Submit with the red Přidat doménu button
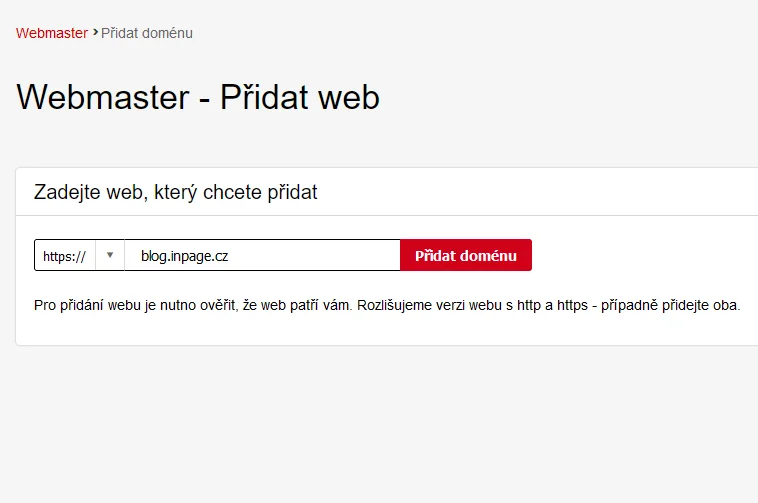The height and width of the screenshot is (503, 758). pos(466,255)
